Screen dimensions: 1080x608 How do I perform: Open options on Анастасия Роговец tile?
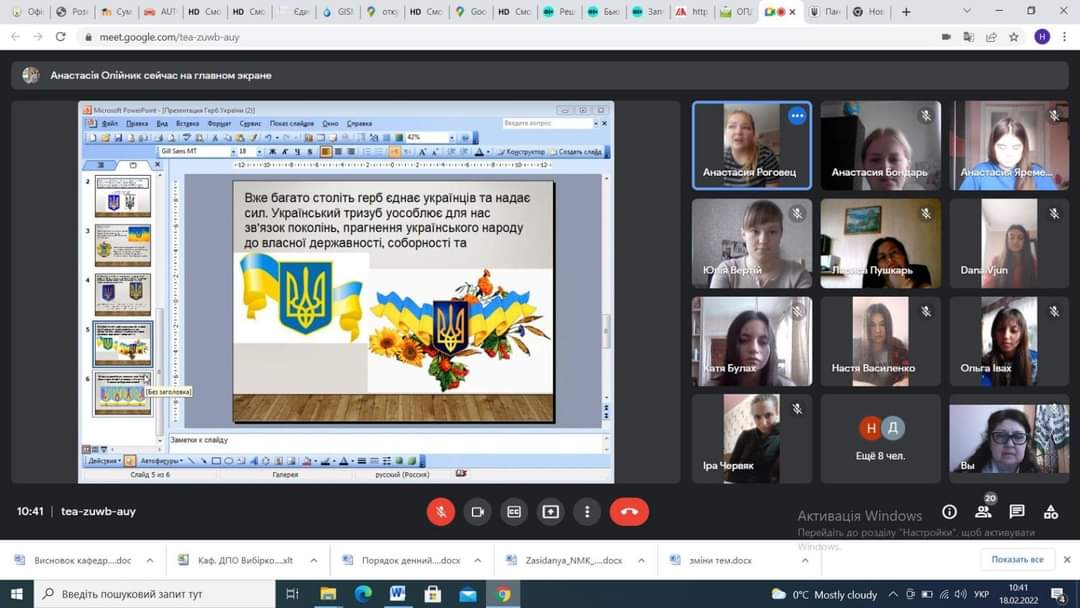[x=797, y=116]
